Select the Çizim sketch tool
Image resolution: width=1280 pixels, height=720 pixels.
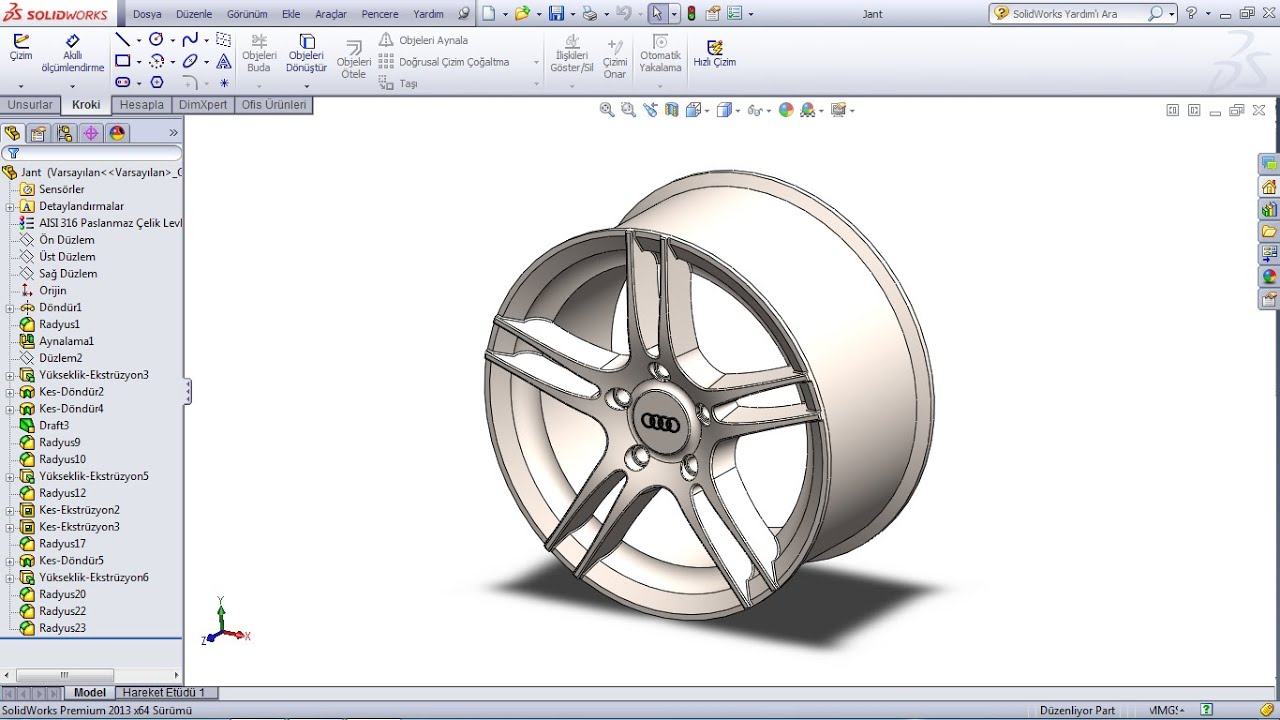tap(21, 48)
